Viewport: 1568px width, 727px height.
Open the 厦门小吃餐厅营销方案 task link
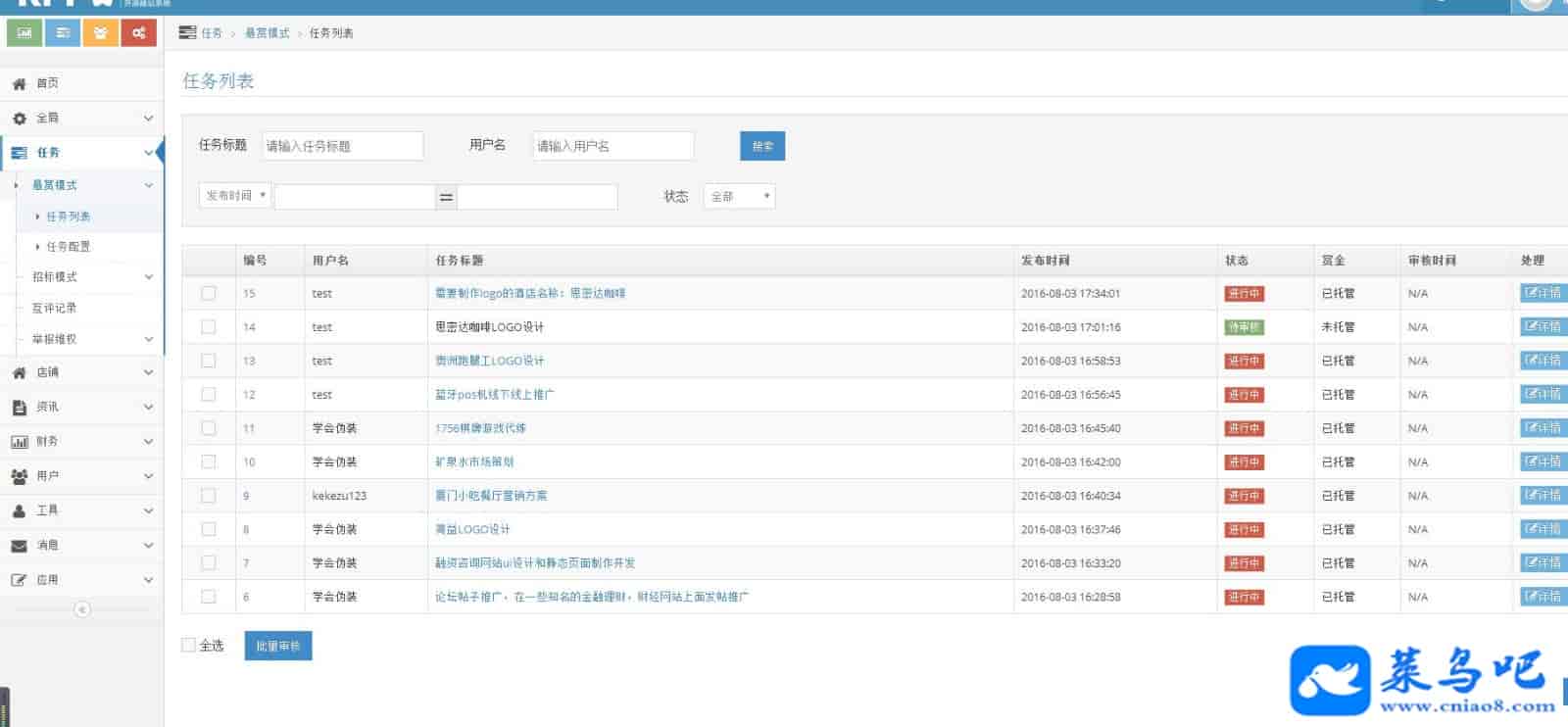point(491,496)
